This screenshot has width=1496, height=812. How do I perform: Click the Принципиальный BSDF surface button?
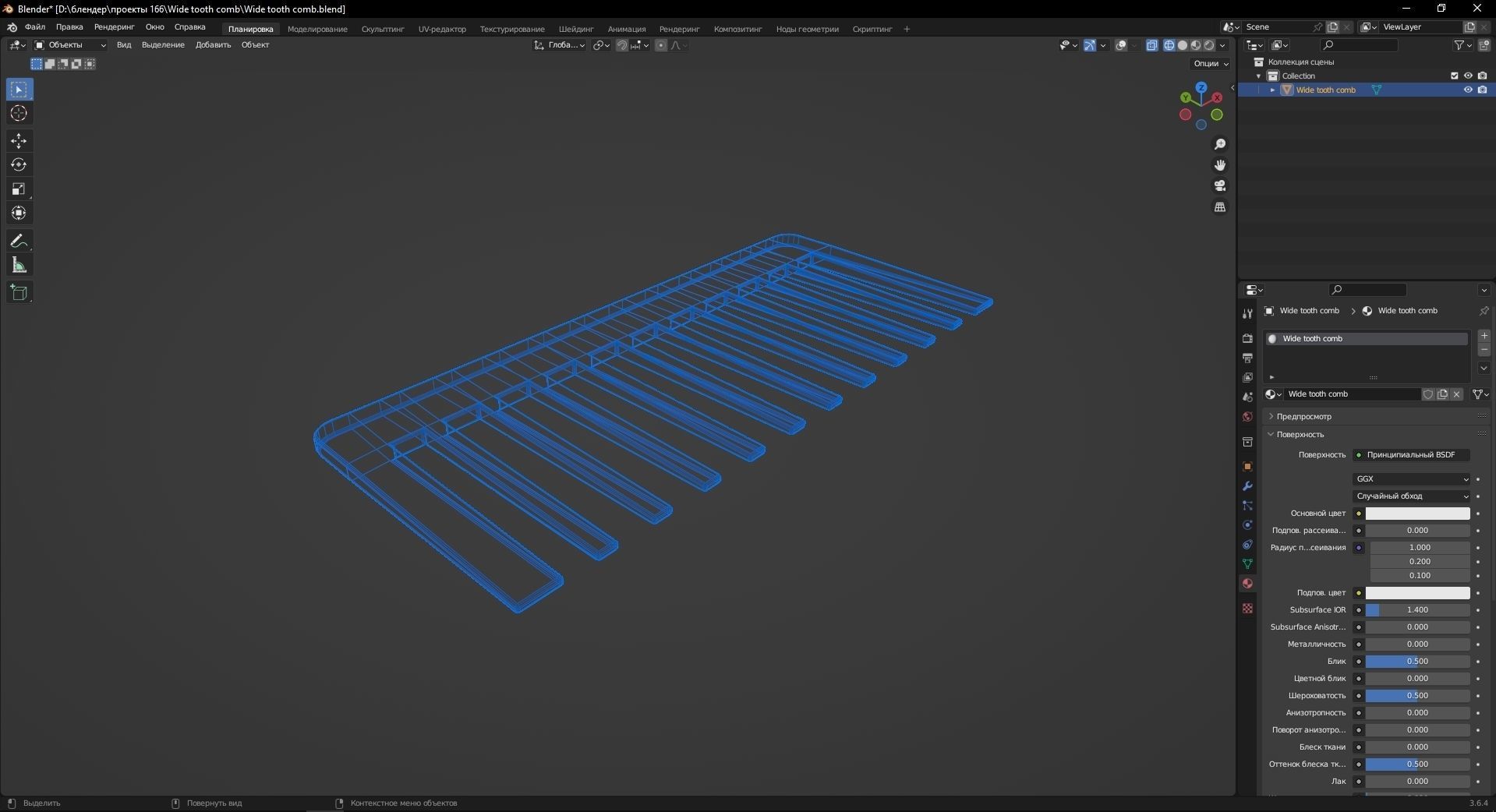[x=1412, y=455]
